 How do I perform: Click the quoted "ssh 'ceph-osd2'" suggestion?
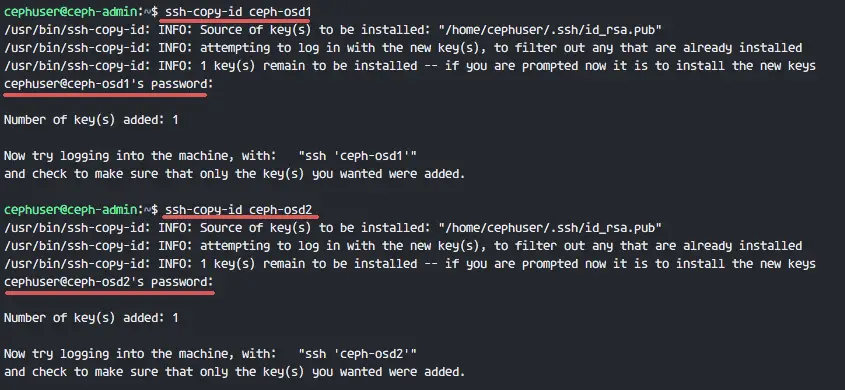[357, 354]
